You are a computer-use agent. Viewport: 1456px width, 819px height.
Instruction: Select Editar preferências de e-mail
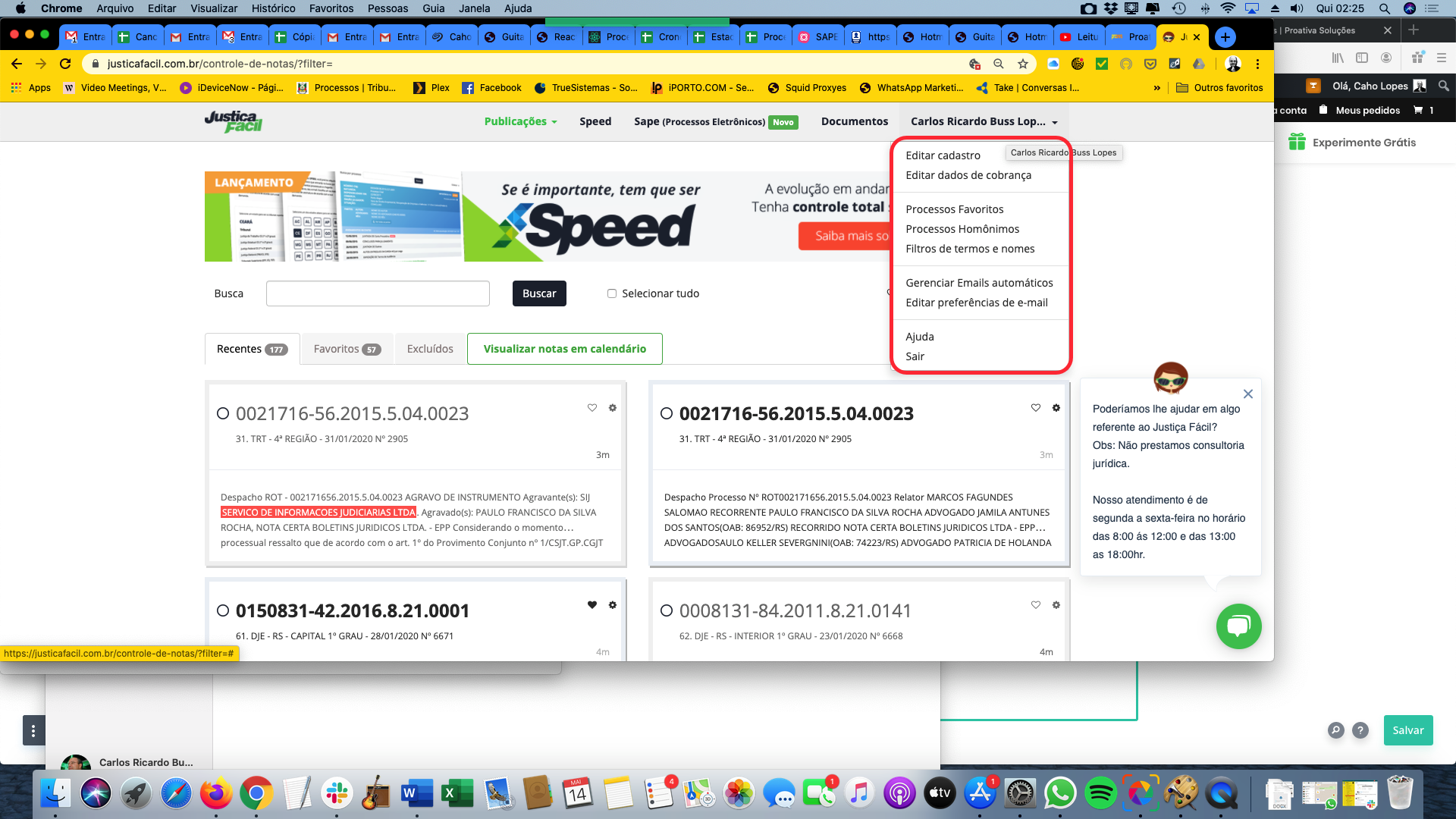coord(977,303)
